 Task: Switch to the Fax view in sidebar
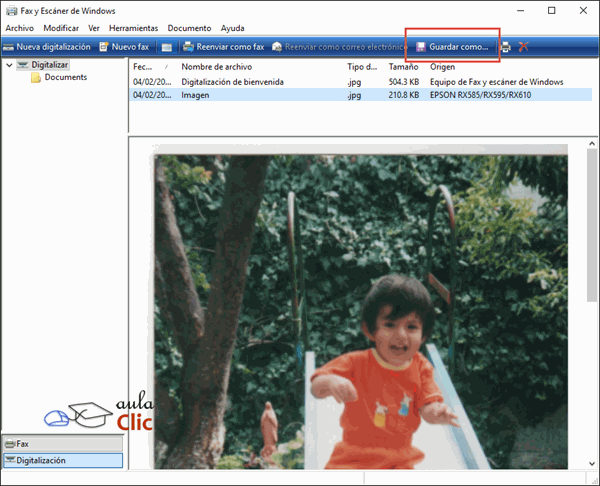pyautogui.click(x=62, y=443)
